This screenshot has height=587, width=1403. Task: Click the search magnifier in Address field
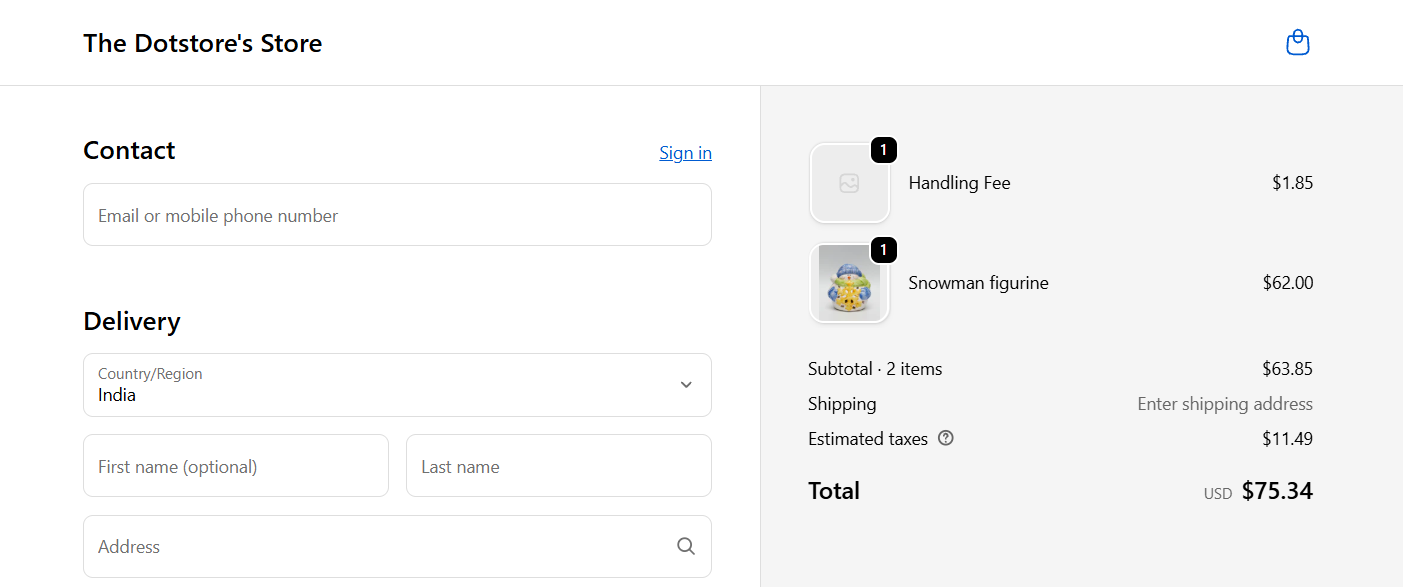click(685, 546)
